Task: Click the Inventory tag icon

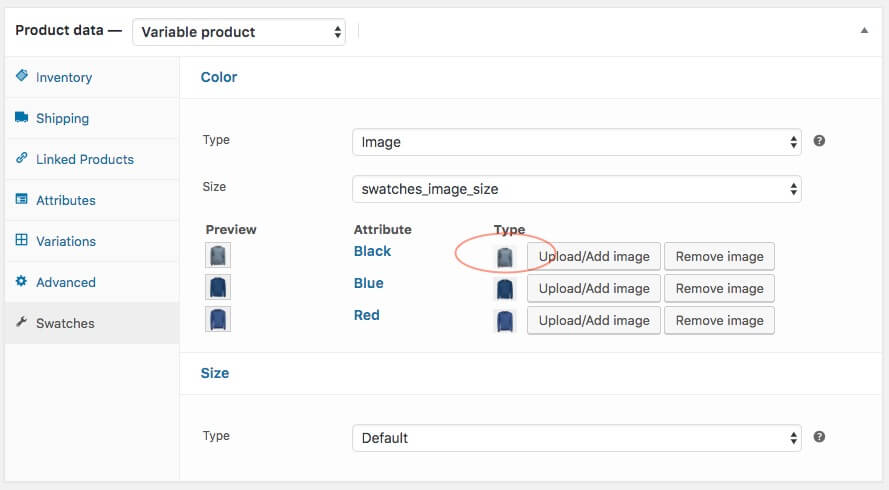Action: pos(22,77)
